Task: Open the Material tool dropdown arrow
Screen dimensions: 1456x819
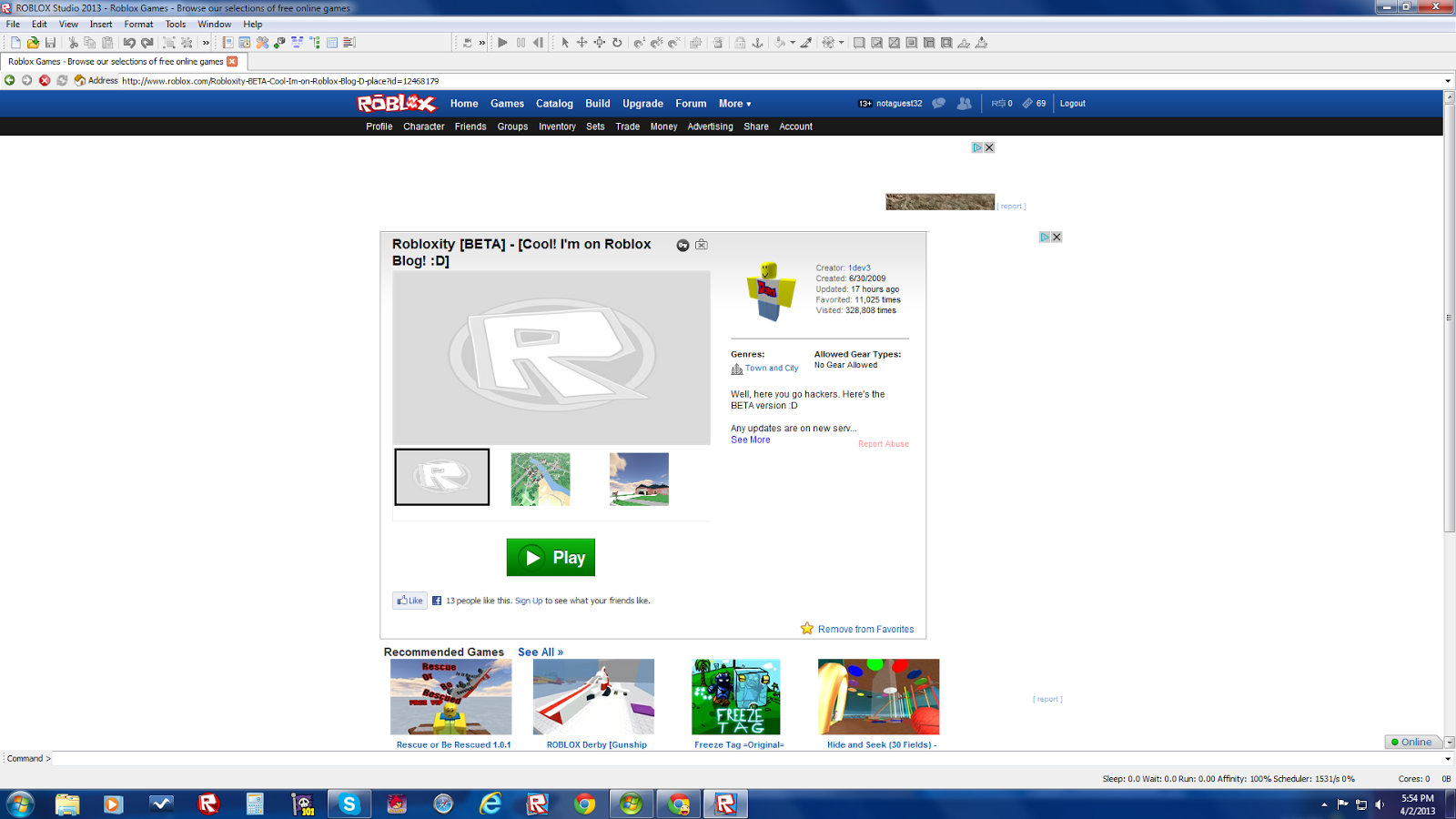Action: 841,43
